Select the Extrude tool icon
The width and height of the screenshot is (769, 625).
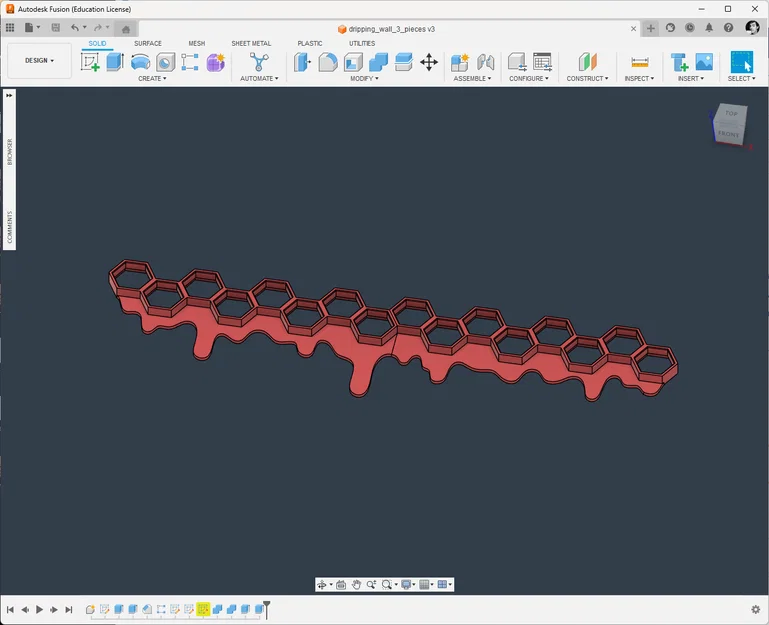pos(115,62)
